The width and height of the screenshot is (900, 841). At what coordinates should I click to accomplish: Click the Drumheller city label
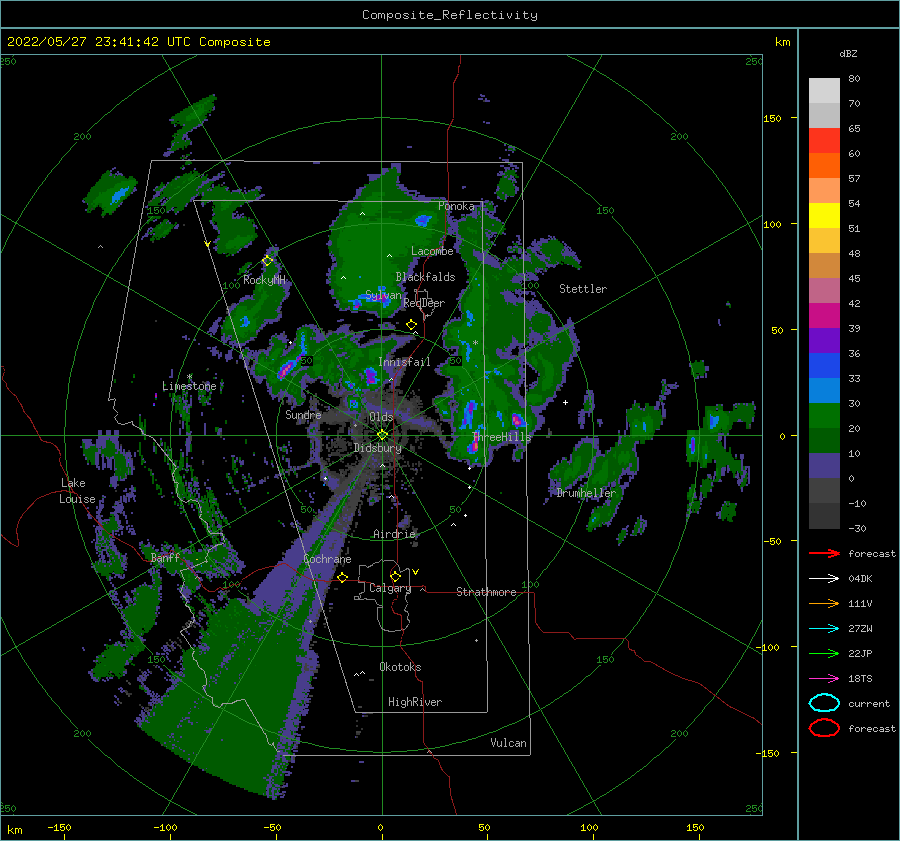585,493
